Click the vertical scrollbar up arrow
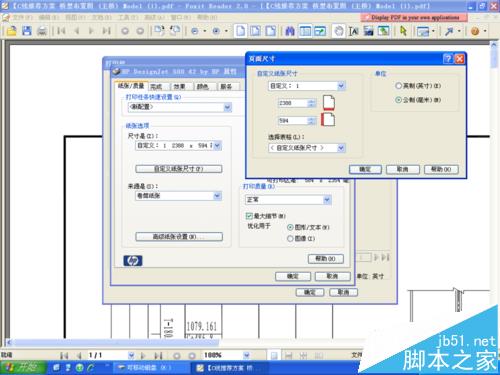Screen dimensions: 500x375 tap(494, 46)
